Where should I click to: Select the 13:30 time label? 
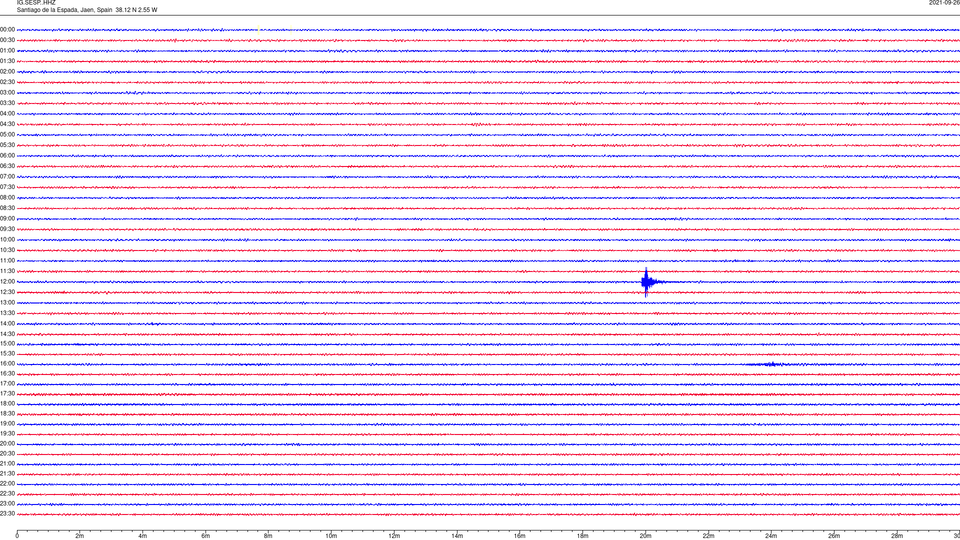7,313
